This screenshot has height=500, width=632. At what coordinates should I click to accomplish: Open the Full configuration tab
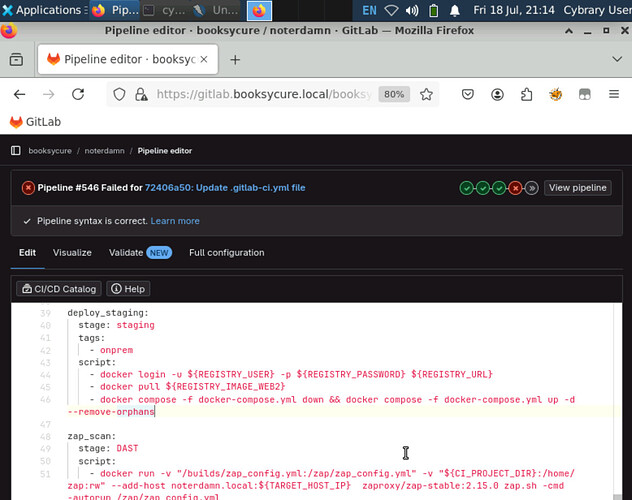(227, 253)
